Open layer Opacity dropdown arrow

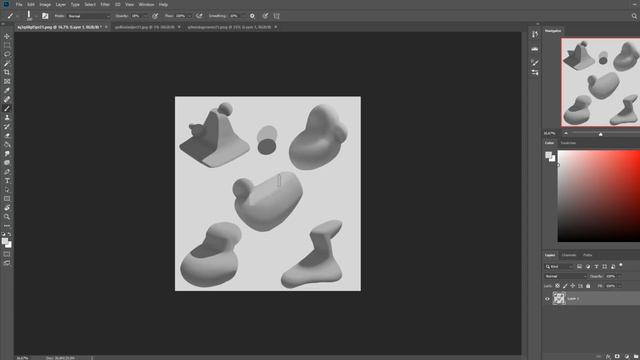(x=620, y=276)
